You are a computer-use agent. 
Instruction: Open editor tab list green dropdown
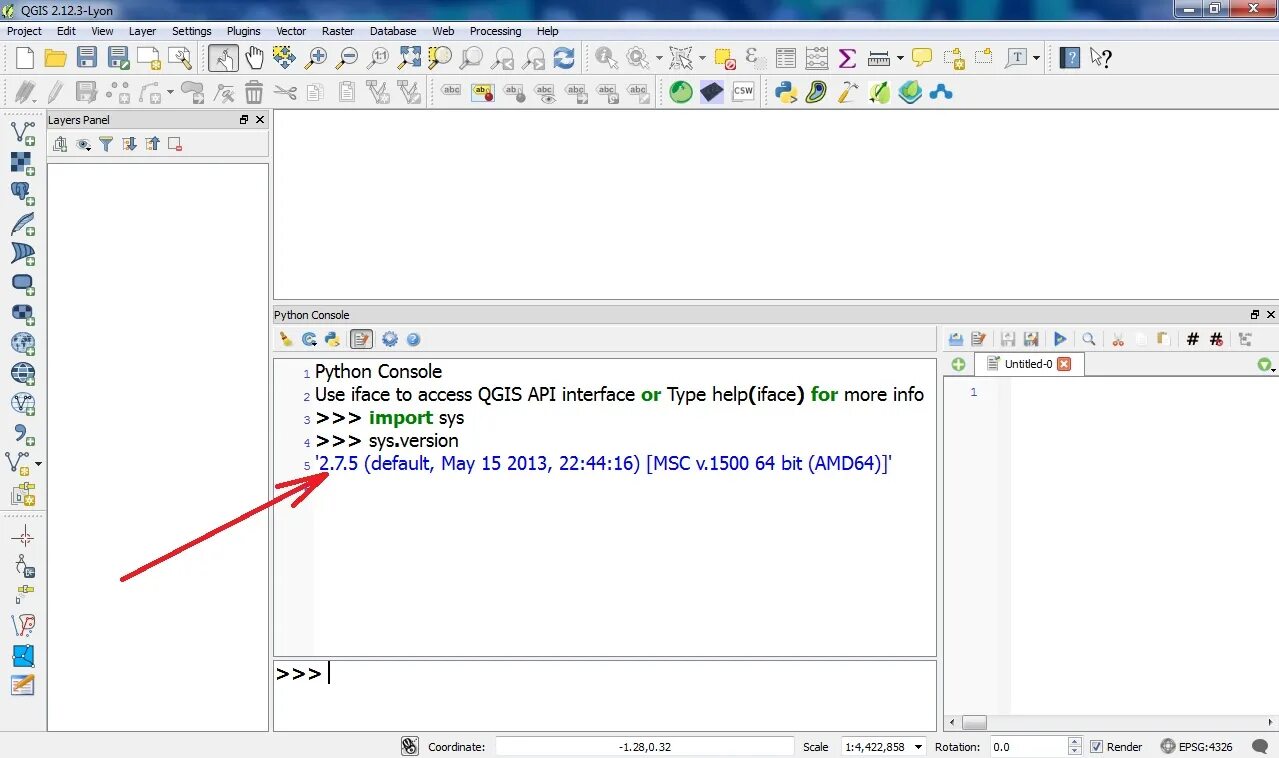pos(1266,365)
